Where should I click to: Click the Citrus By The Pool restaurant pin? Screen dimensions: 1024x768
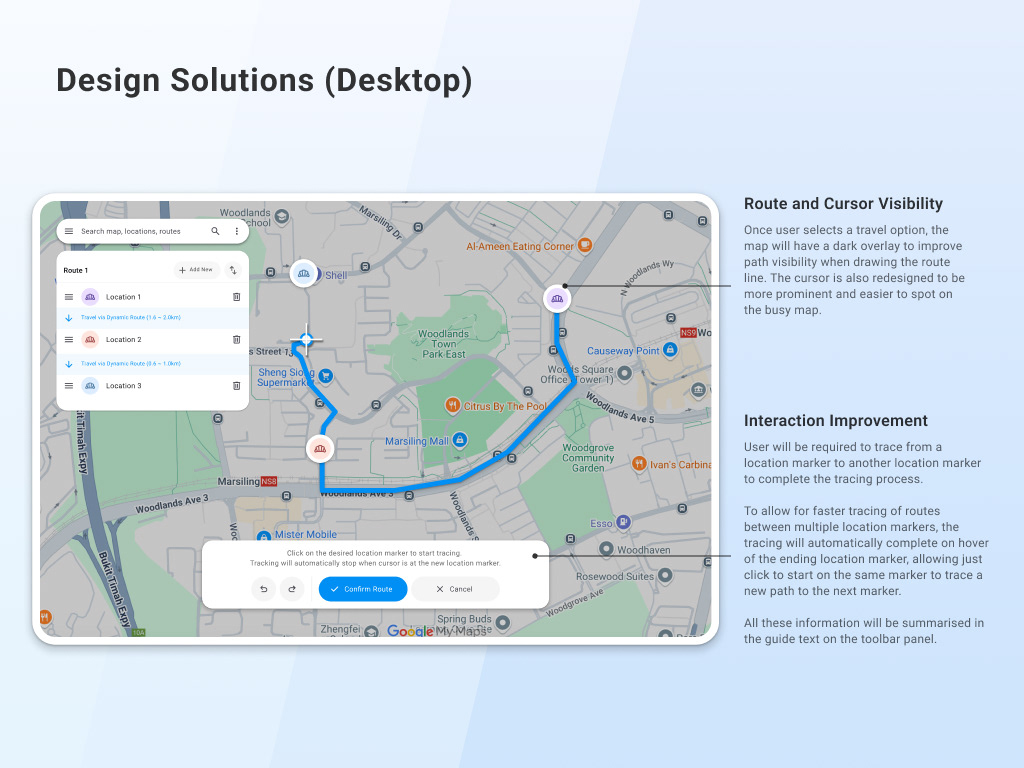pyautogui.click(x=452, y=405)
